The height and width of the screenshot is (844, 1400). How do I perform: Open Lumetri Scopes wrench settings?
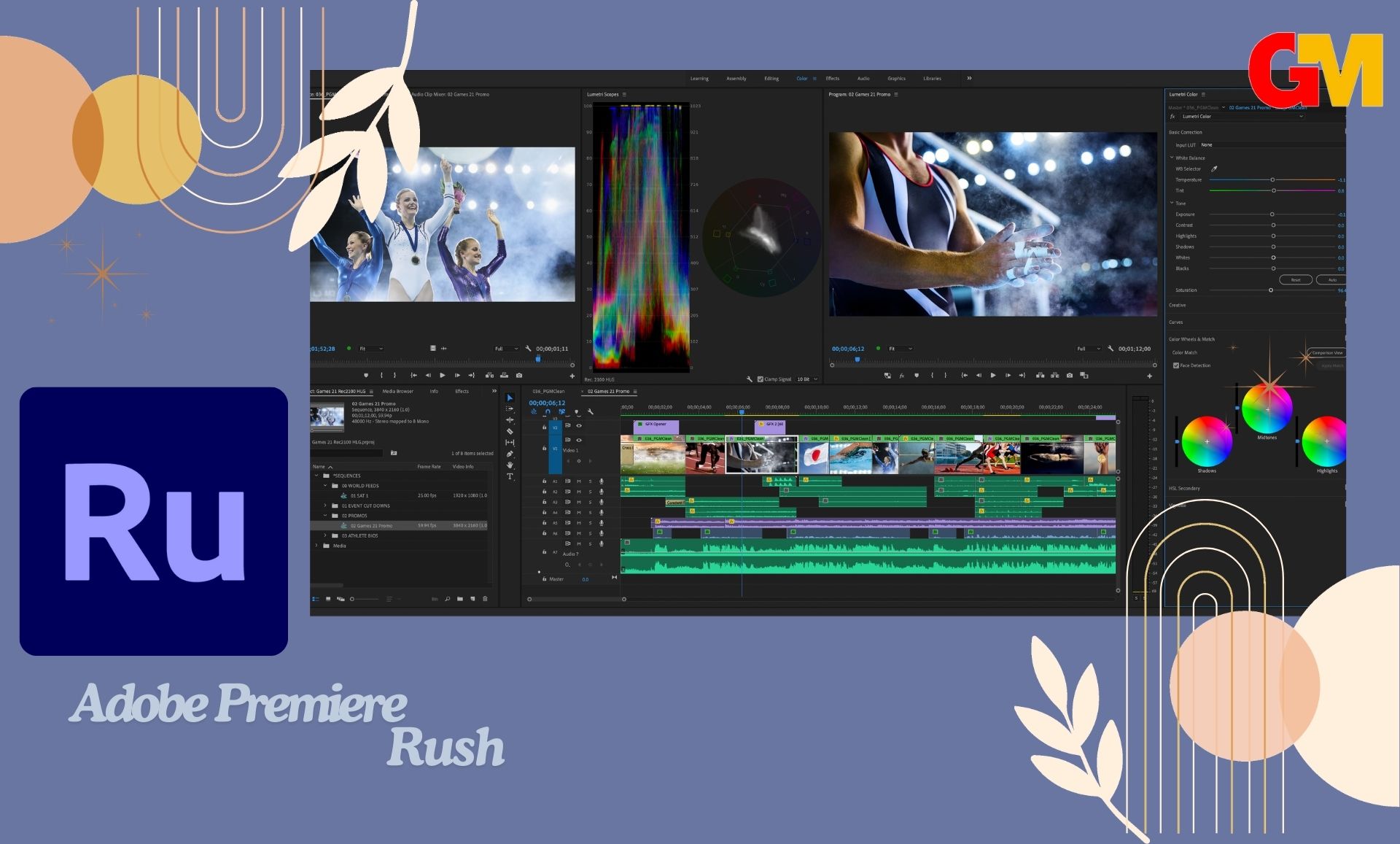coord(750,379)
